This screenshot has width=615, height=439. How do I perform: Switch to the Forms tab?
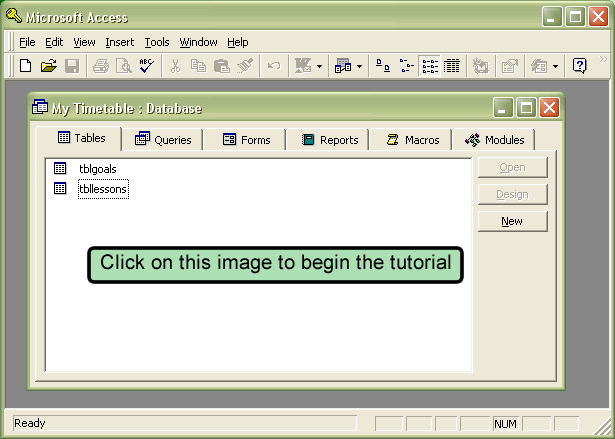pos(245,140)
